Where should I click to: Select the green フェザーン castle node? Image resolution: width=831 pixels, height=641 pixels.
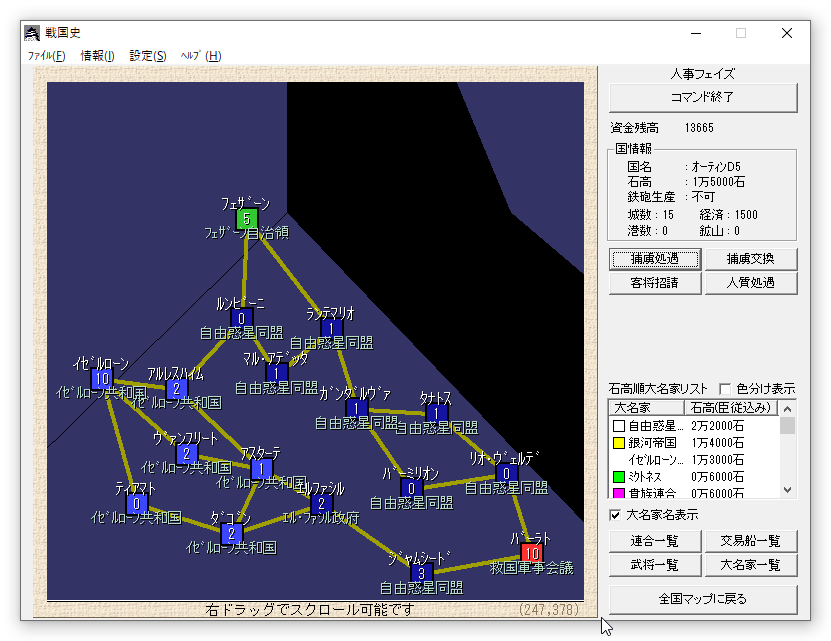point(246,219)
